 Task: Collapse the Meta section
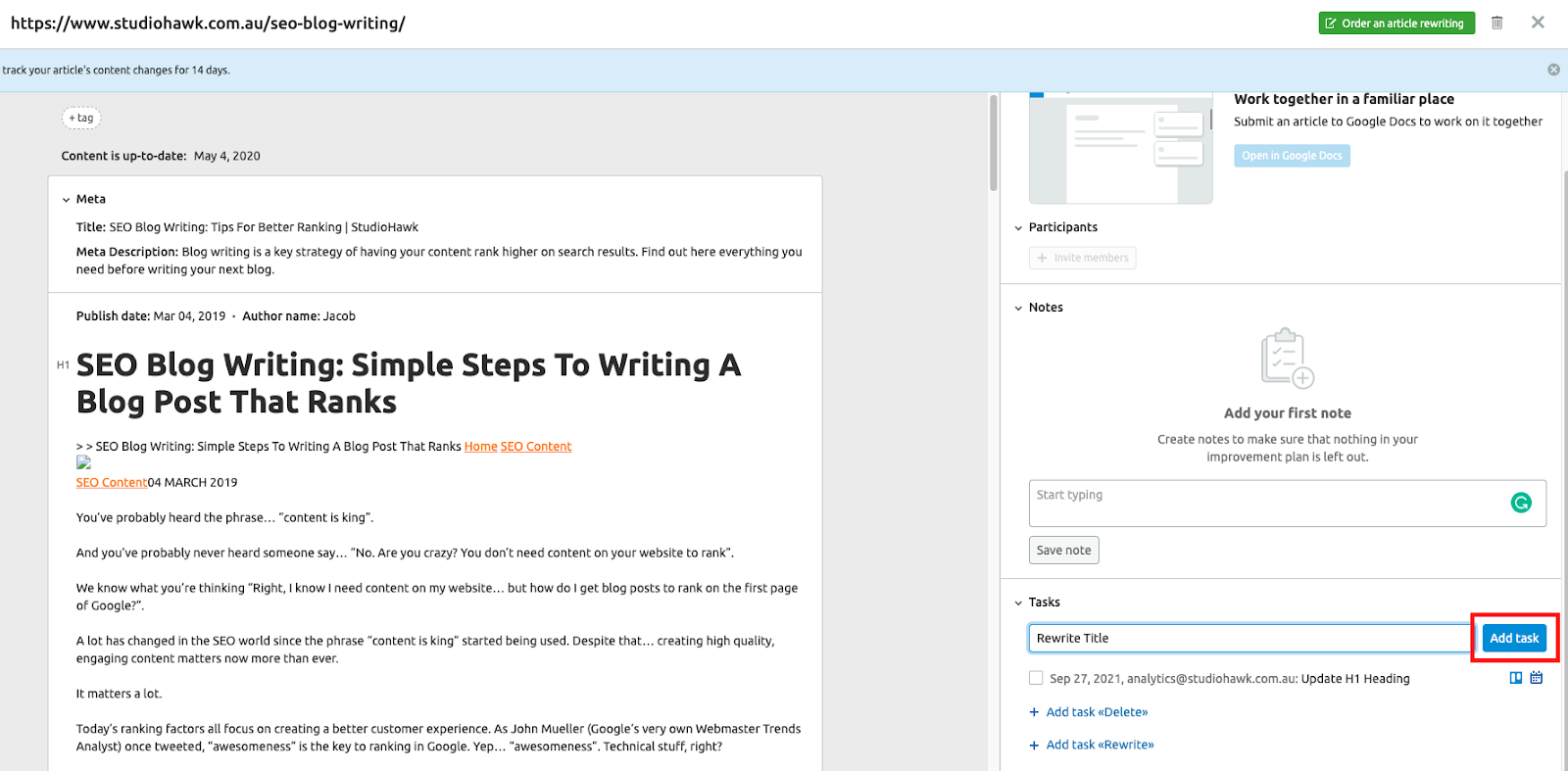click(67, 200)
